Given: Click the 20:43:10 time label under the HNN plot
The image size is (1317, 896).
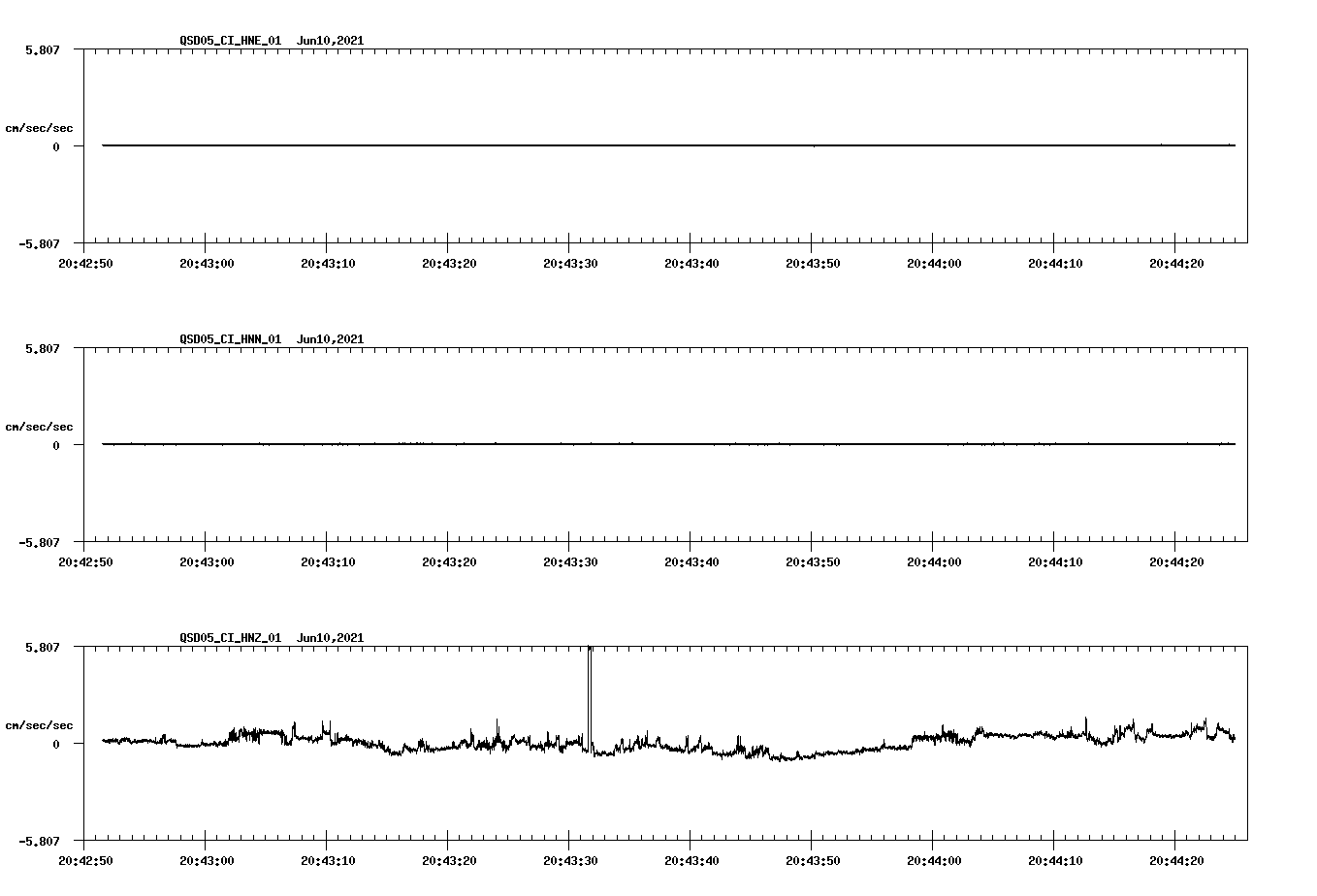Looking at the screenshot, I should (328, 561).
